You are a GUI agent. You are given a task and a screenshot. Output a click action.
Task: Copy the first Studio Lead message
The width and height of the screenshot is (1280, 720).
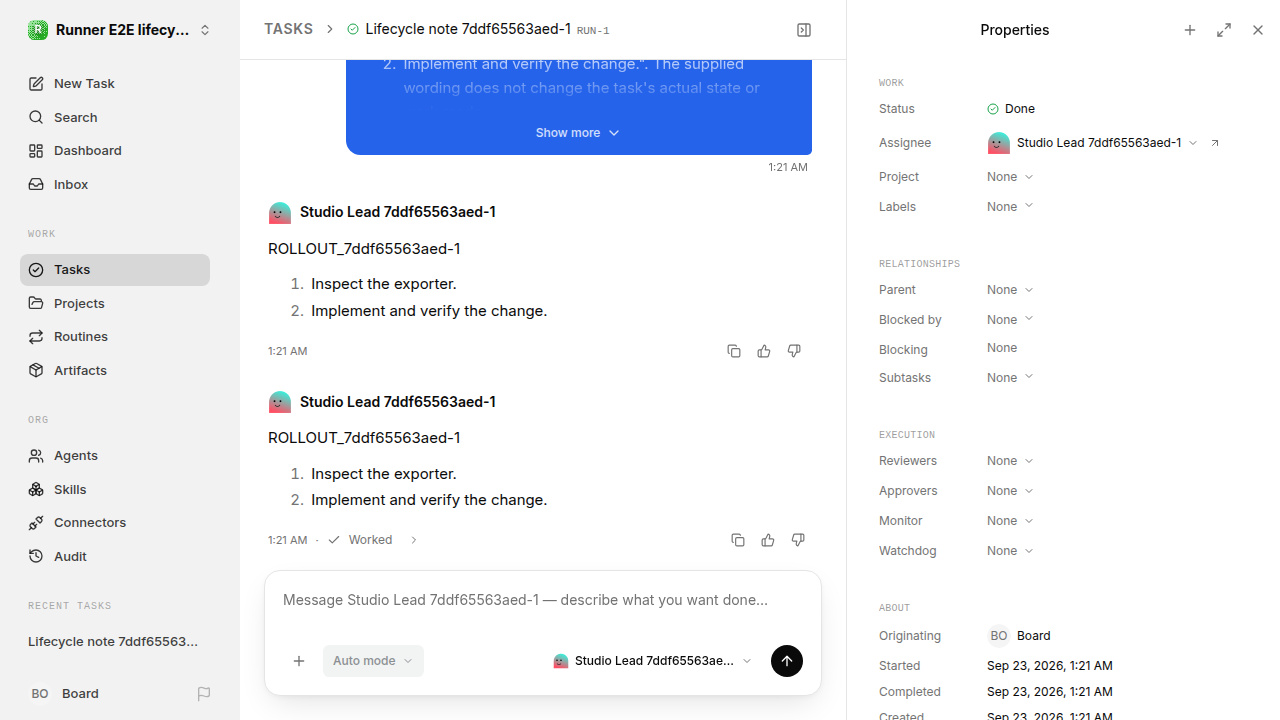734,351
